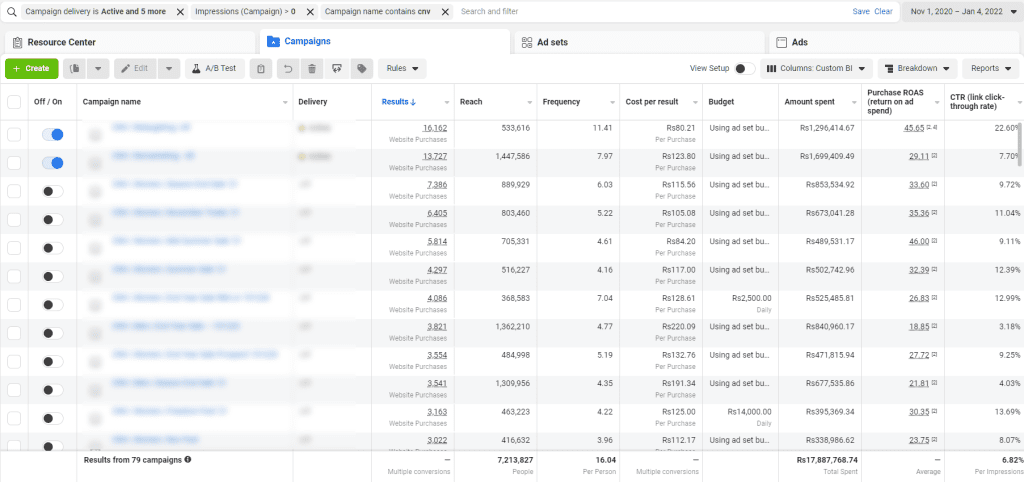This screenshot has height=482, width=1024.
Task: Remove the 'Campaign name contains cnv' filter
Action: click(444, 11)
